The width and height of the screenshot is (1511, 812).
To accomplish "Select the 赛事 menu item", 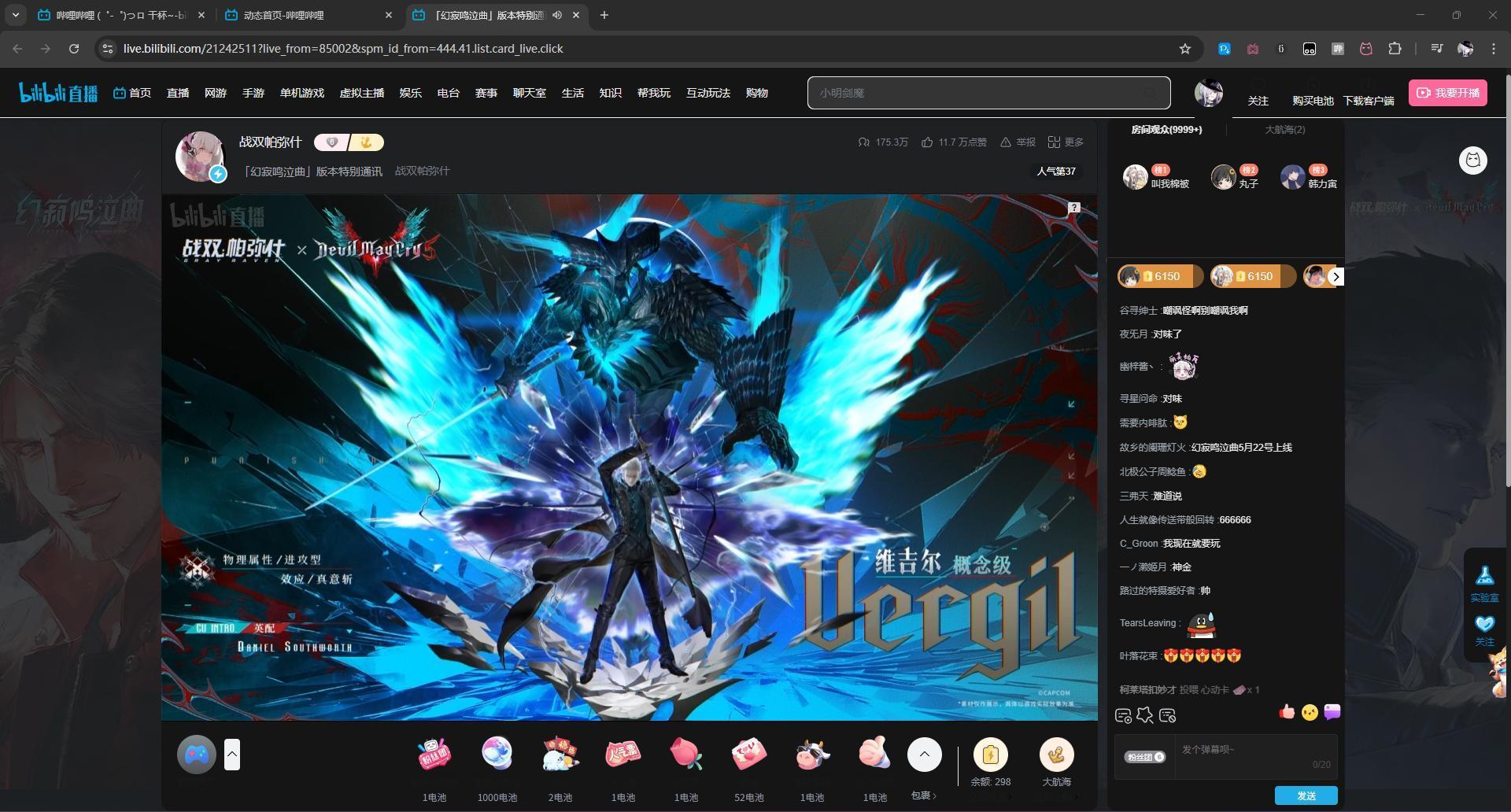I will [486, 93].
